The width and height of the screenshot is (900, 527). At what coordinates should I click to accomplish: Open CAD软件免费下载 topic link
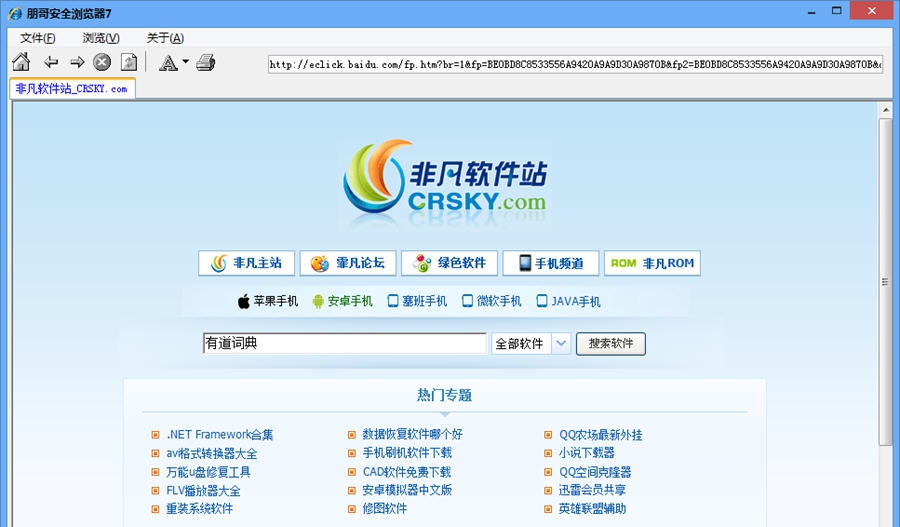tap(407, 472)
